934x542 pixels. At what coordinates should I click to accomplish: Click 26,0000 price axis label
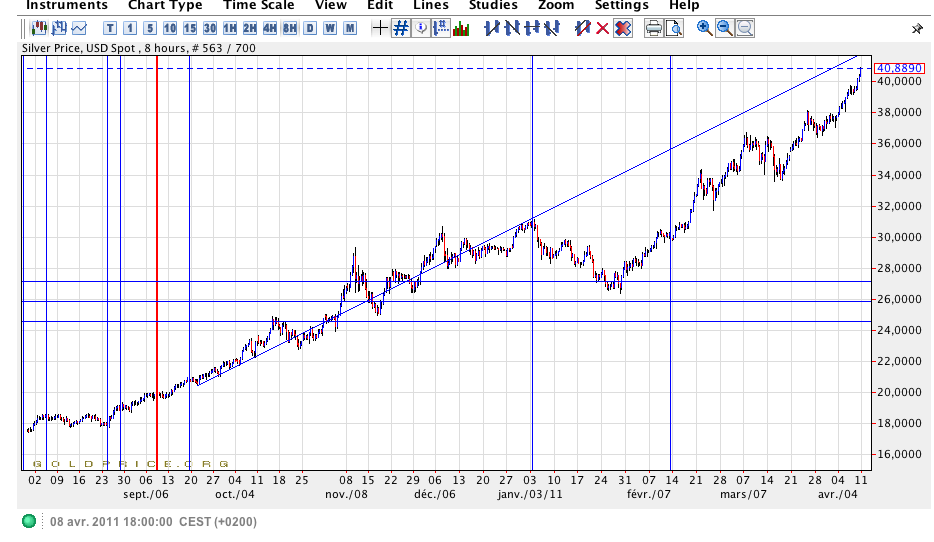click(899, 299)
